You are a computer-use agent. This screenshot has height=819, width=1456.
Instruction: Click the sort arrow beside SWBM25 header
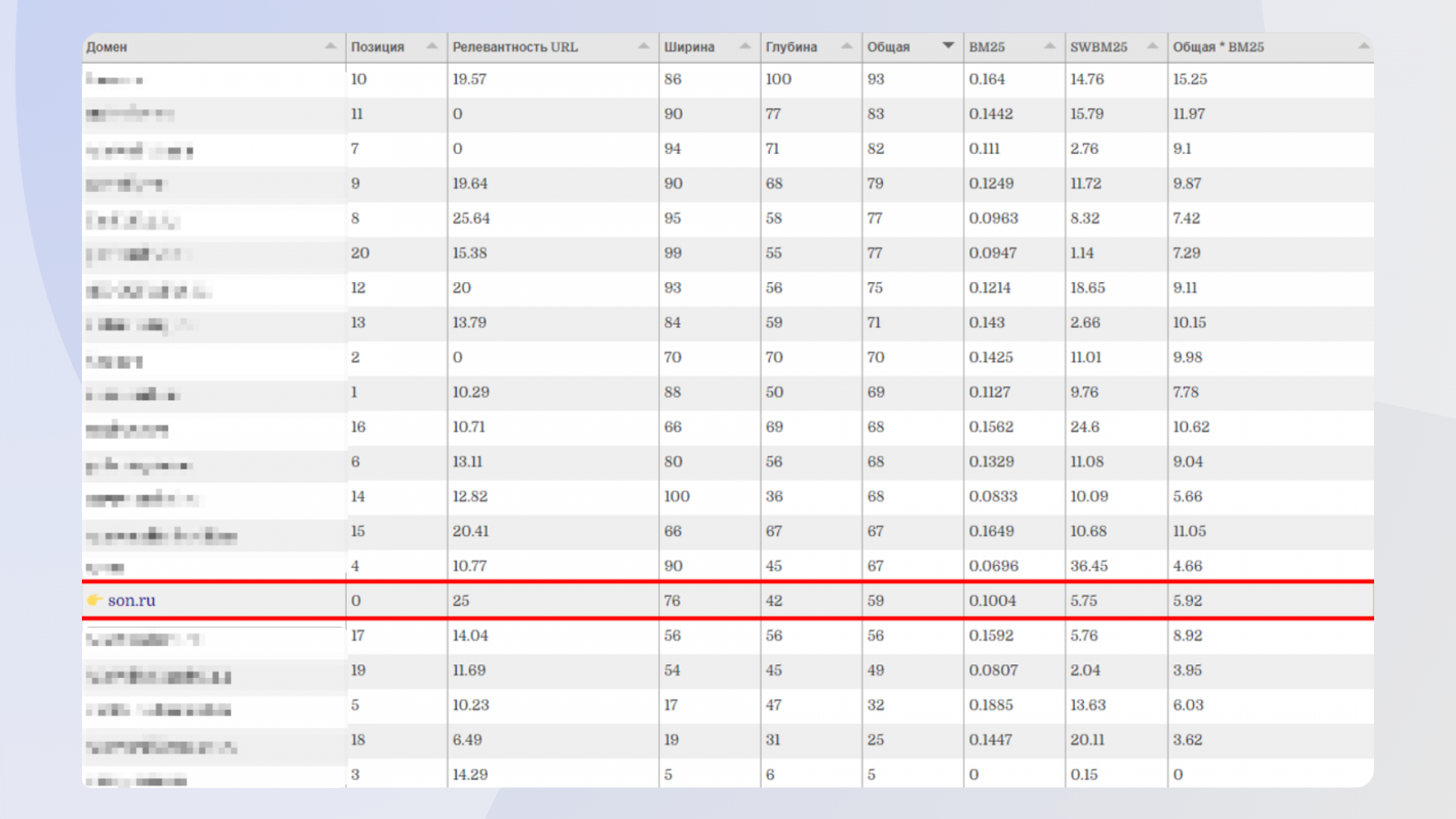click(1153, 46)
